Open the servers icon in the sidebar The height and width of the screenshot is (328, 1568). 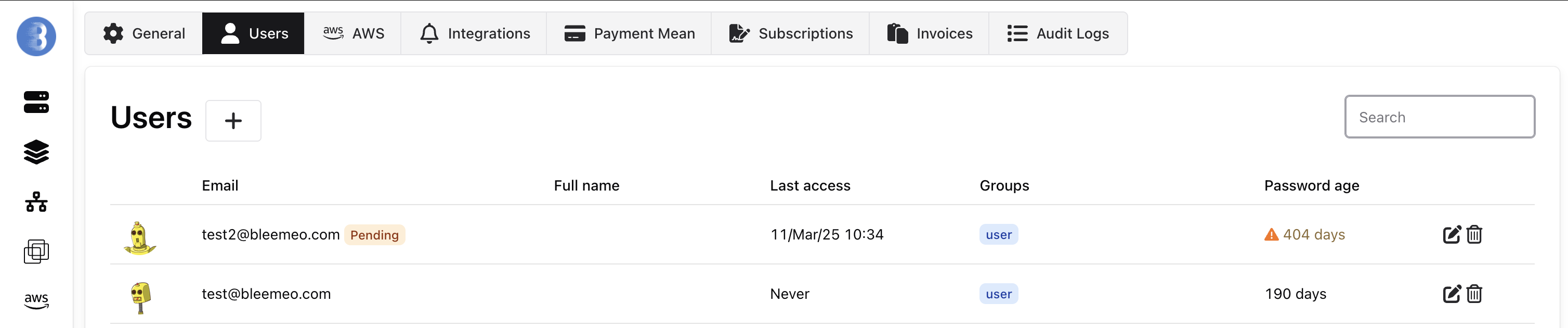point(36,103)
